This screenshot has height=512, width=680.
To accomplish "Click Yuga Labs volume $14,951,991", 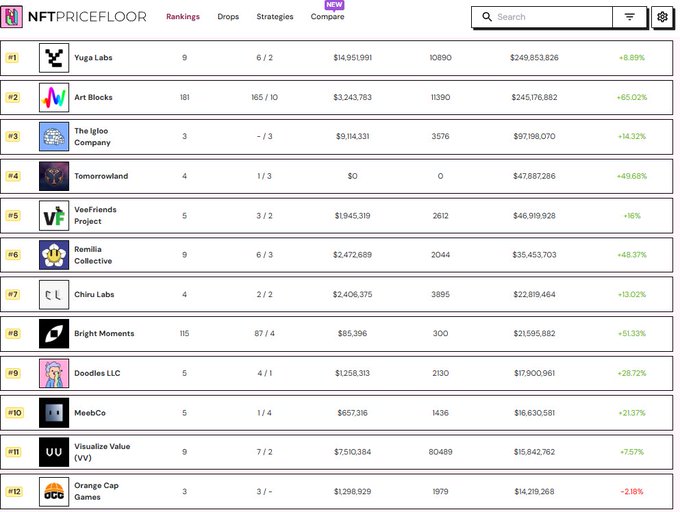I will (353, 58).
